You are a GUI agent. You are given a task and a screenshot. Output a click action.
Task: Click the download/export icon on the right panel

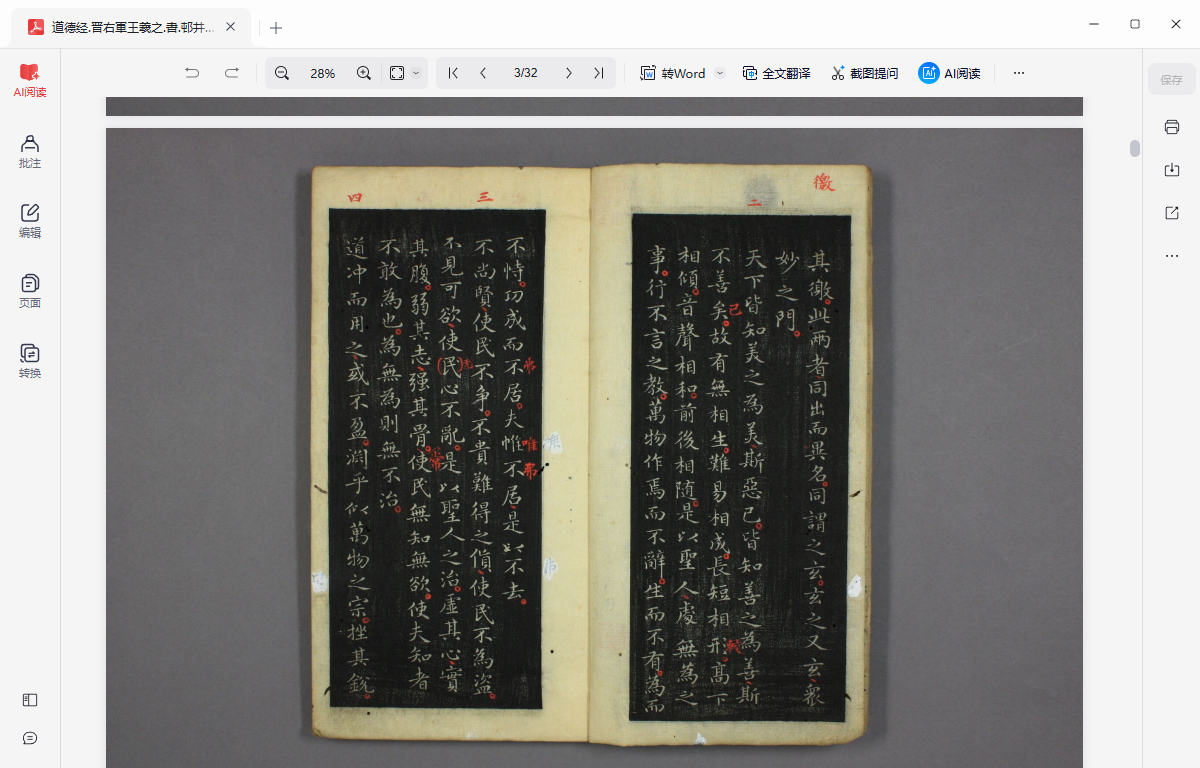pyautogui.click(x=1172, y=170)
